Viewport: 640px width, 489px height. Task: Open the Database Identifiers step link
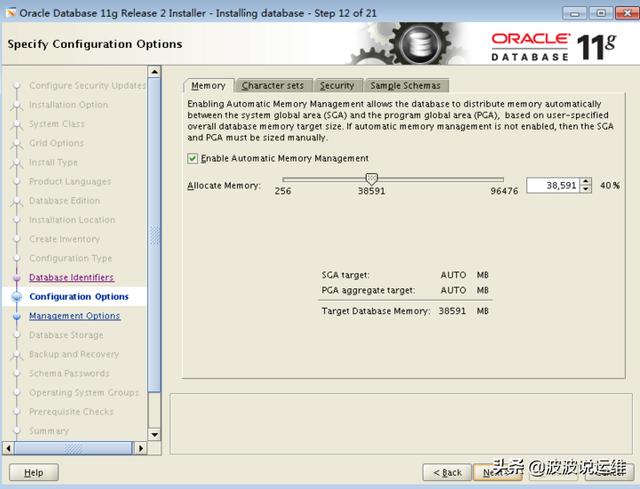[71, 278]
